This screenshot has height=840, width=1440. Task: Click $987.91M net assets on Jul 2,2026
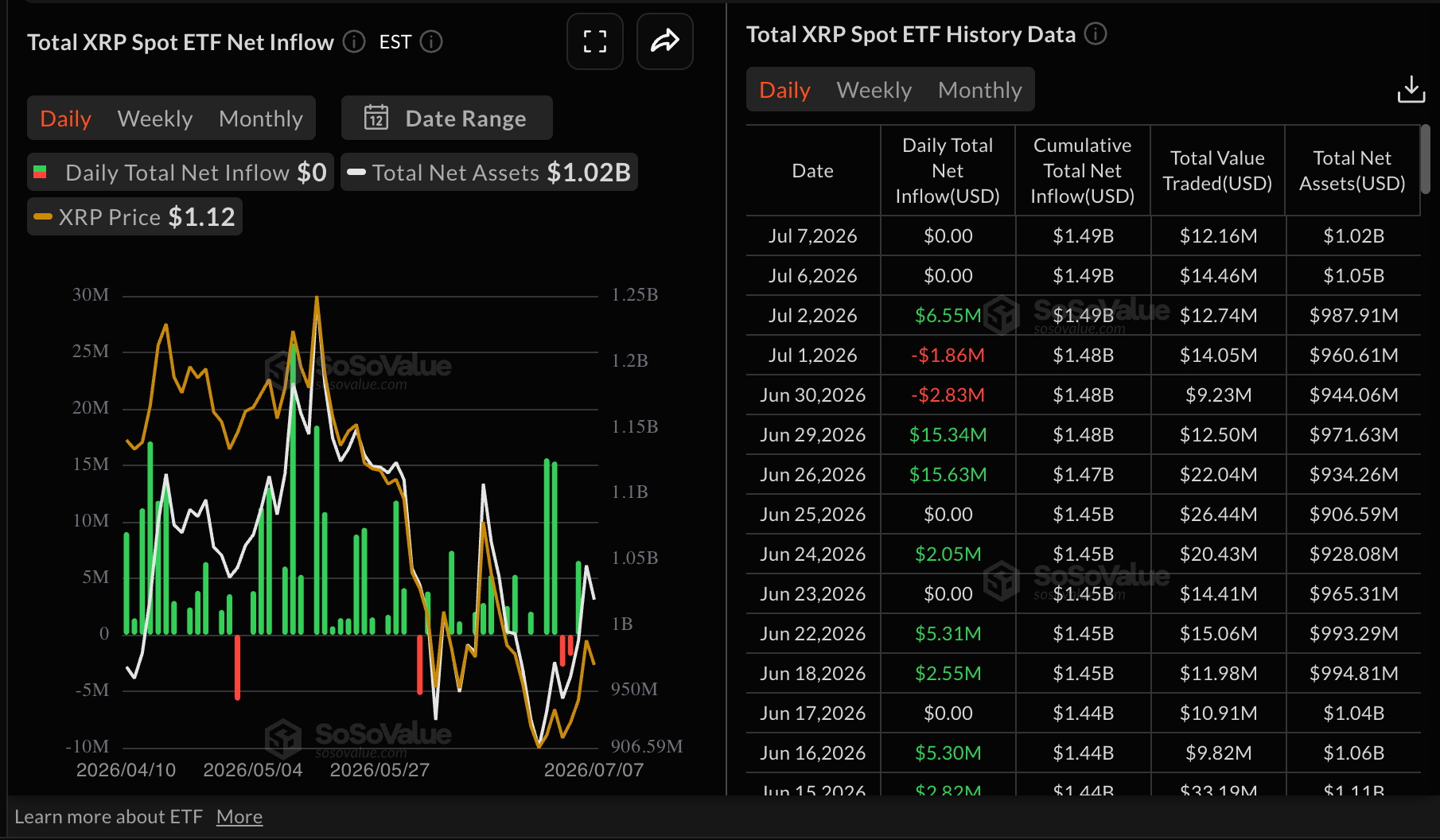click(1354, 316)
